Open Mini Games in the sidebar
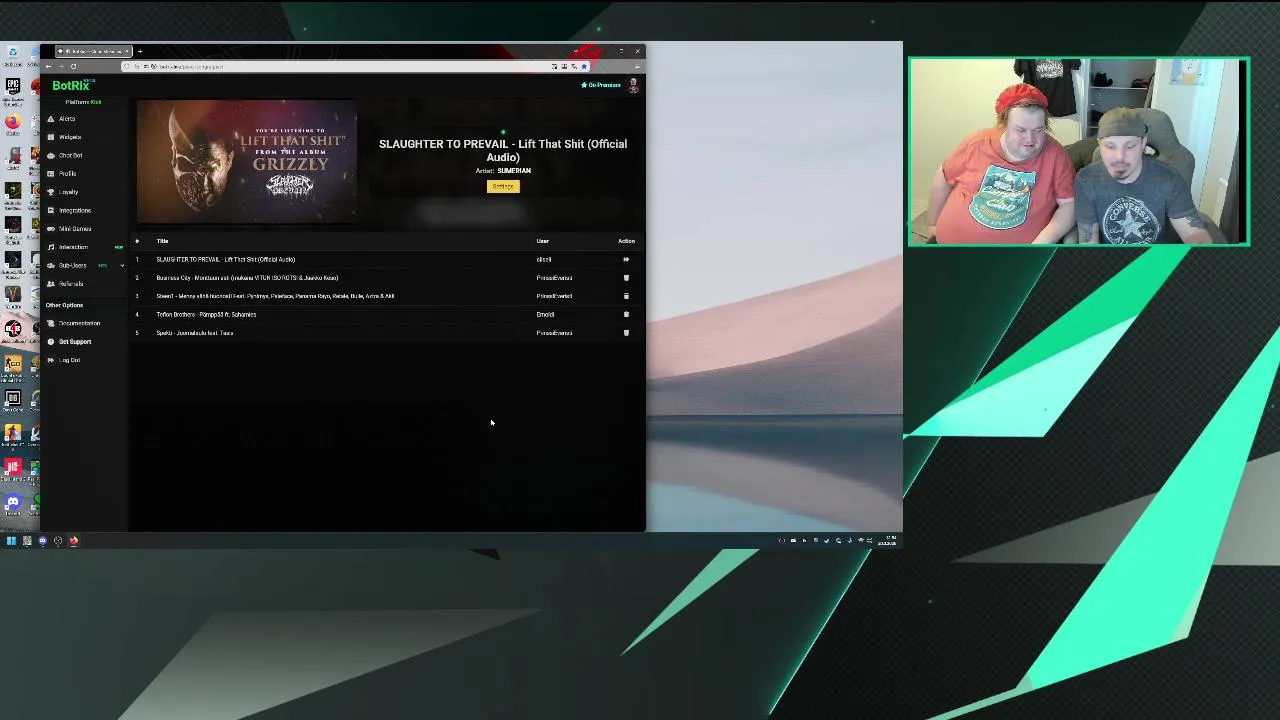The width and height of the screenshot is (1280, 720). point(74,229)
